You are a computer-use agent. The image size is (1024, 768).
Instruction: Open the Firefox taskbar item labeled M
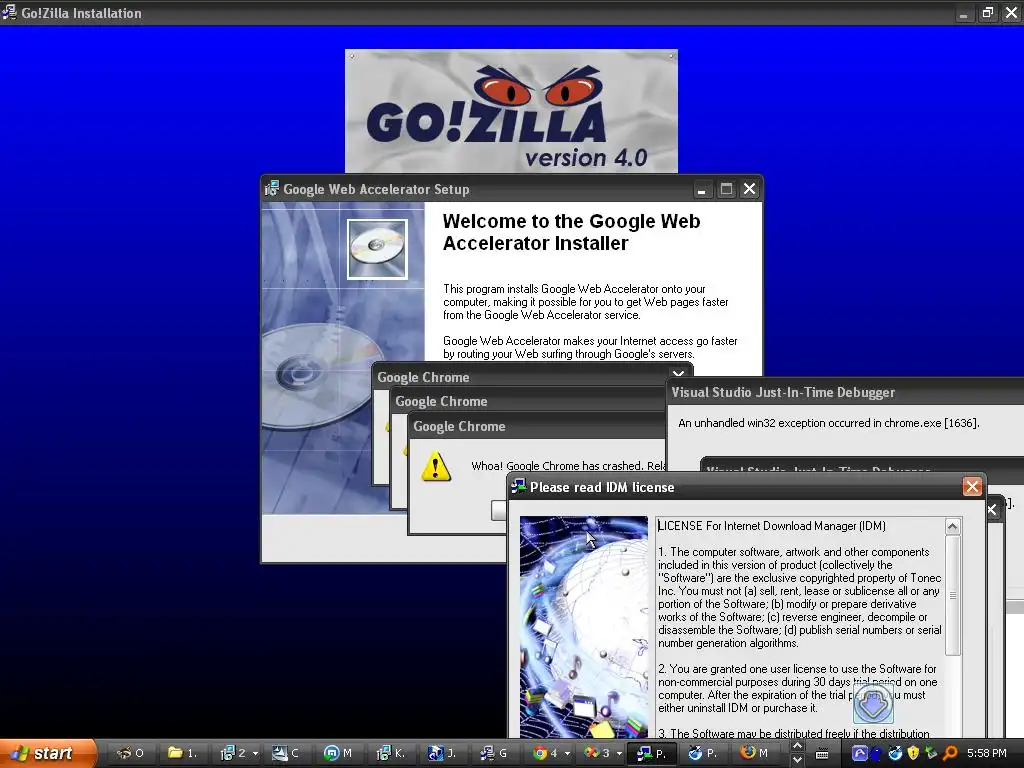pos(756,753)
